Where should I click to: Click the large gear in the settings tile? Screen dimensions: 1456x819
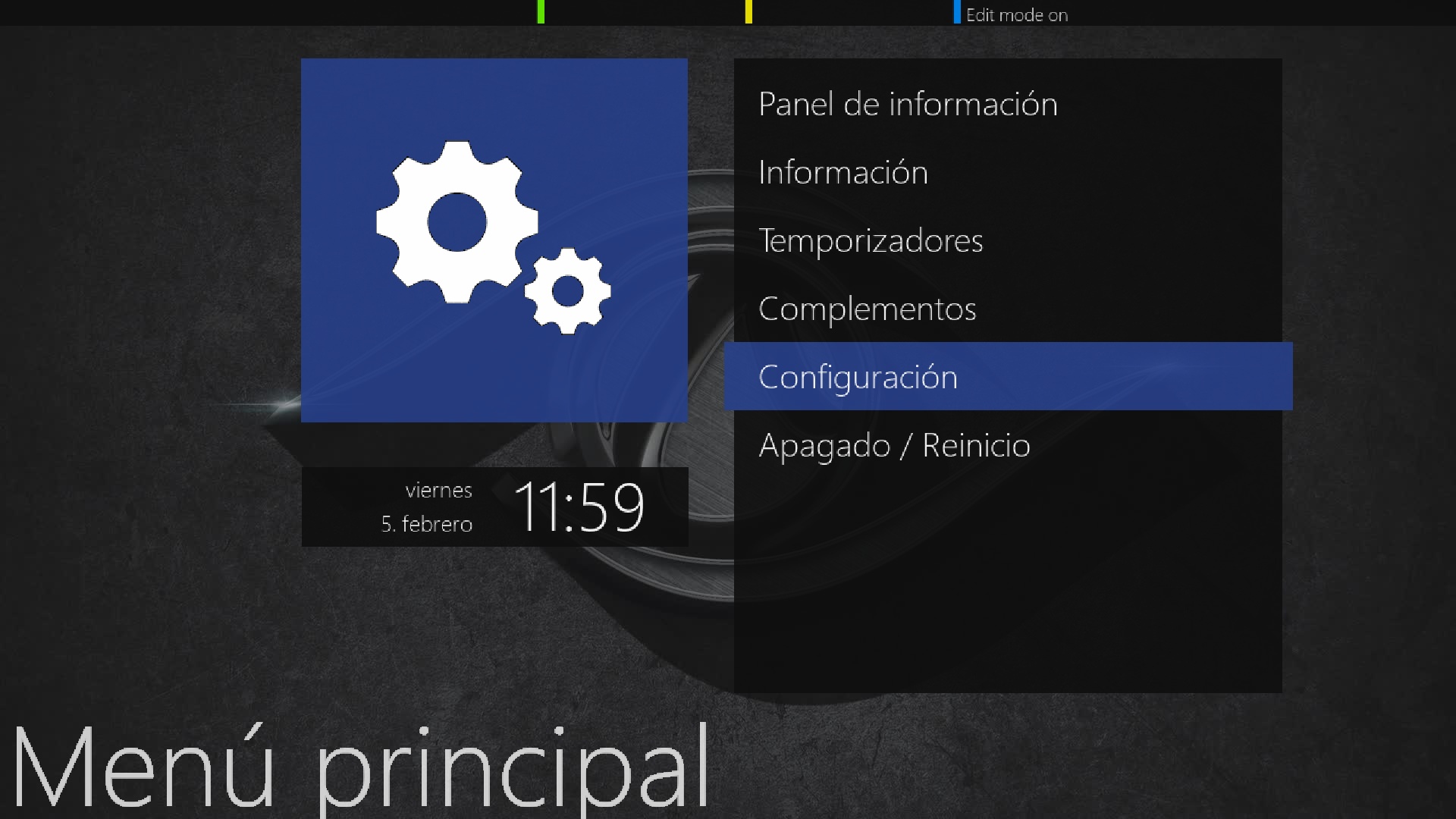click(x=457, y=222)
